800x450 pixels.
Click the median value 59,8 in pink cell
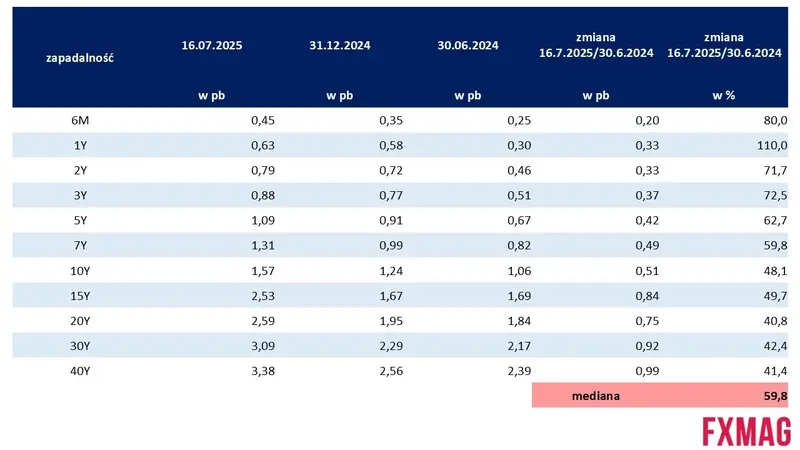pos(776,396)
